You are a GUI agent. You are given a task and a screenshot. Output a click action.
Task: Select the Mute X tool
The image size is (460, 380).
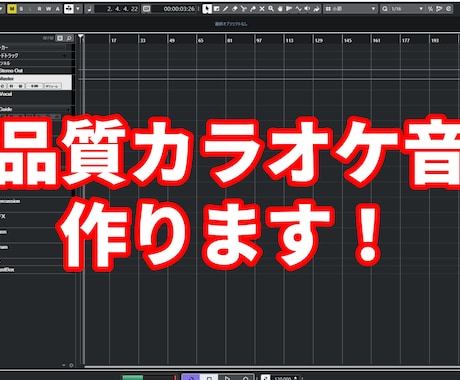pos(262,9)
